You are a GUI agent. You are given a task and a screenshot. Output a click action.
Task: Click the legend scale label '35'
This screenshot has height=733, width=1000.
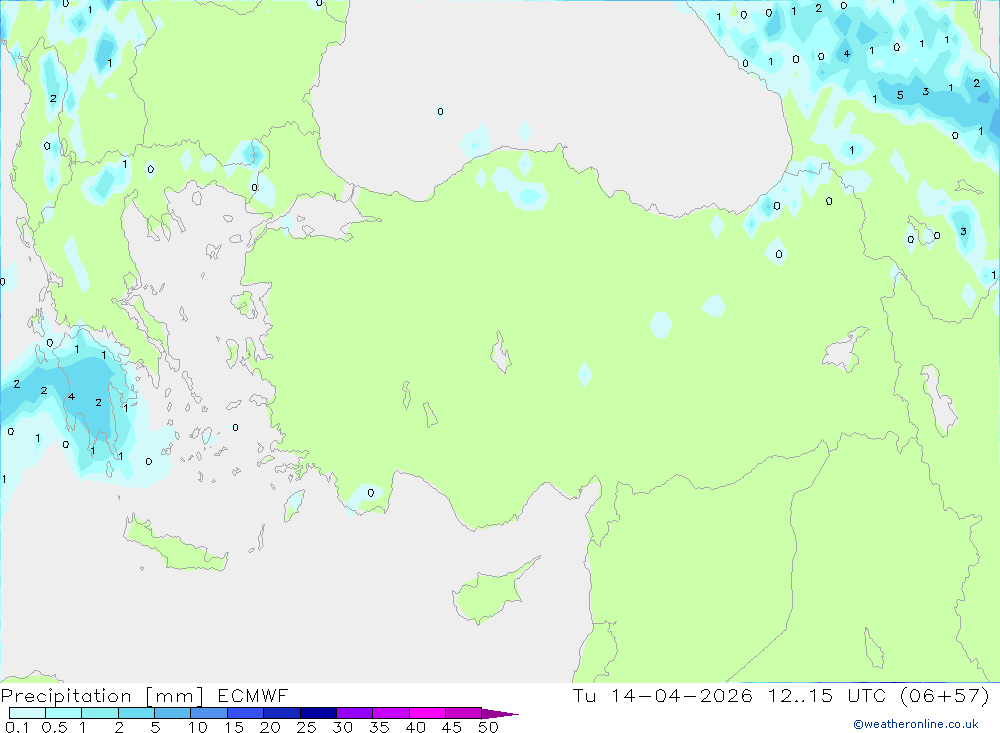tap(379, 727)
